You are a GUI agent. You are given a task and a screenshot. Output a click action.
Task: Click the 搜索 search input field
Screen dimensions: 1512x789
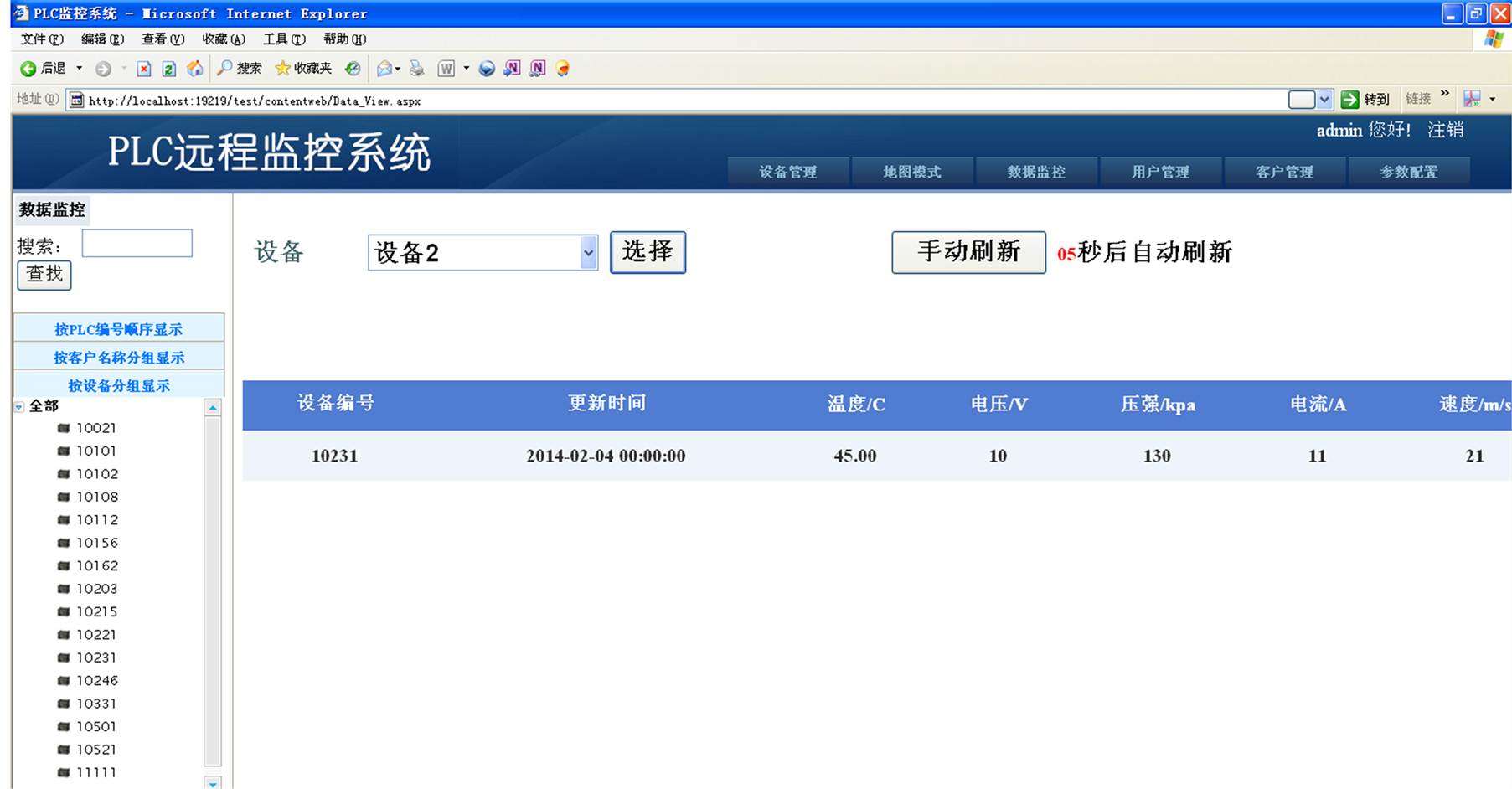coord(137,244)
